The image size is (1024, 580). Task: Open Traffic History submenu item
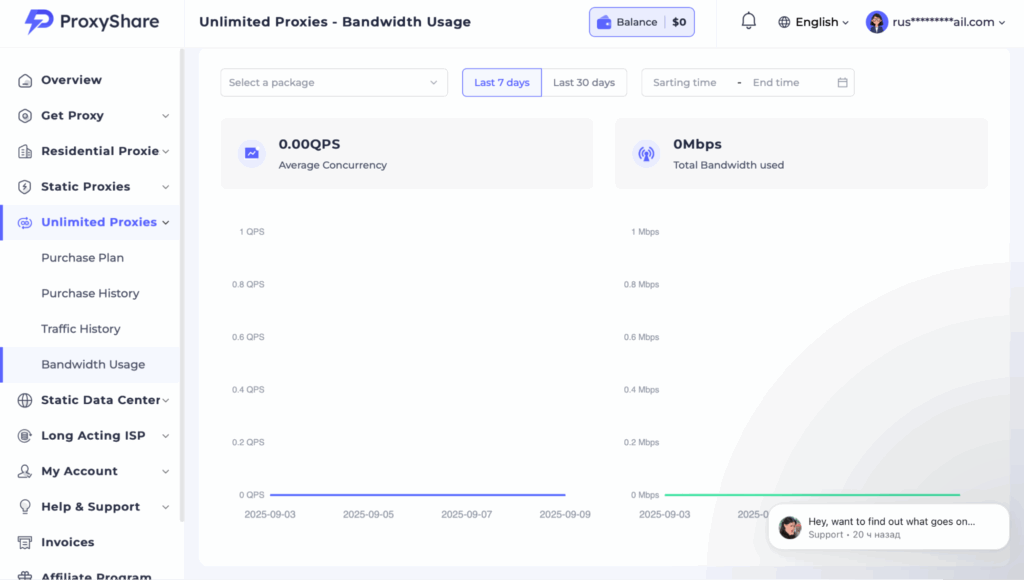coord(90,329)
